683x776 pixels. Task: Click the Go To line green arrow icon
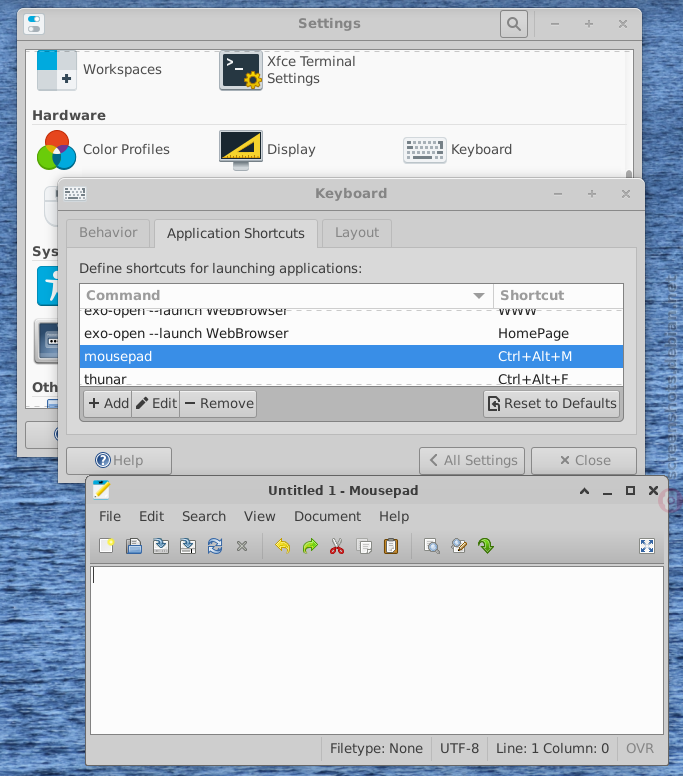pos(486,546)
